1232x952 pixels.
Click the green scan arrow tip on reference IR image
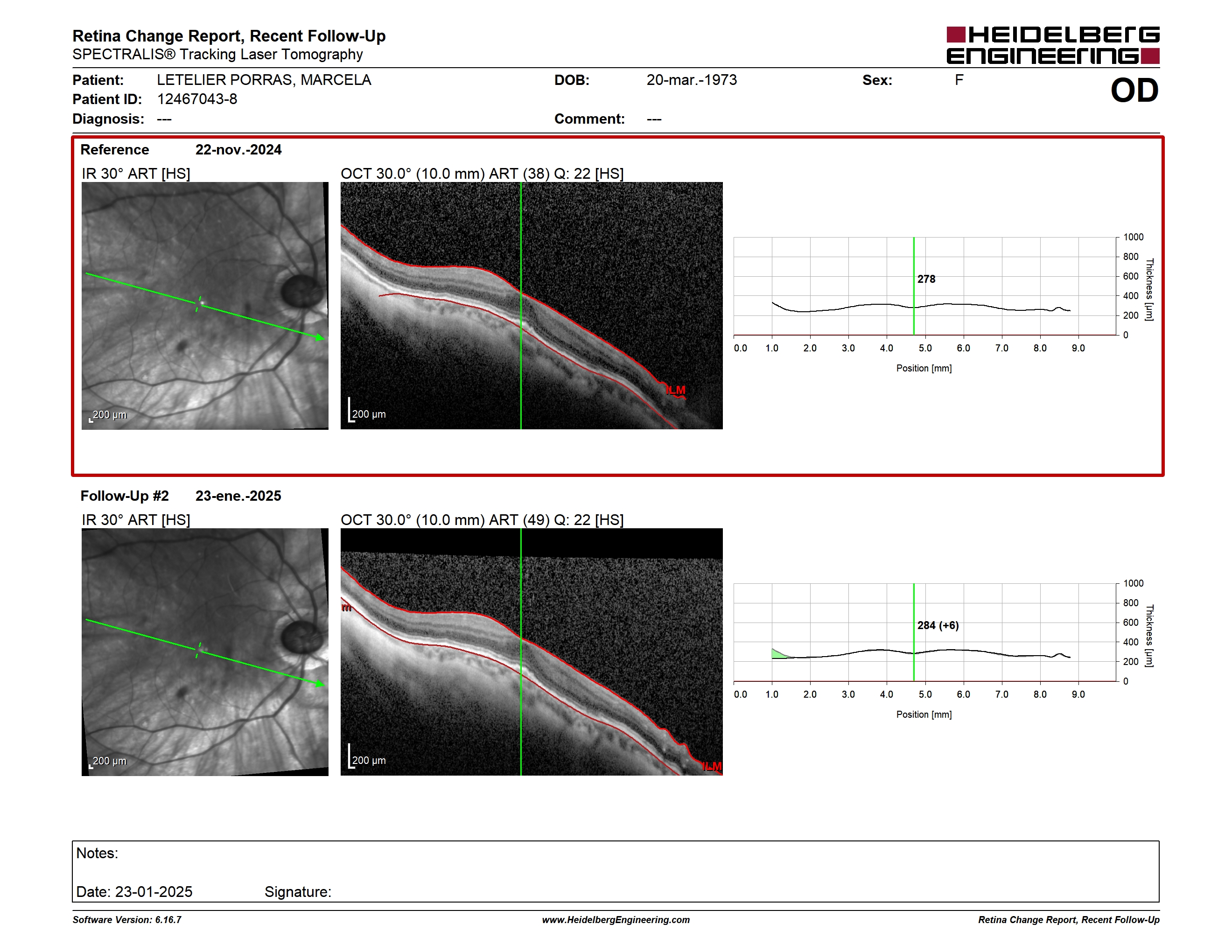pyautogui.click(x=321, y=337)
